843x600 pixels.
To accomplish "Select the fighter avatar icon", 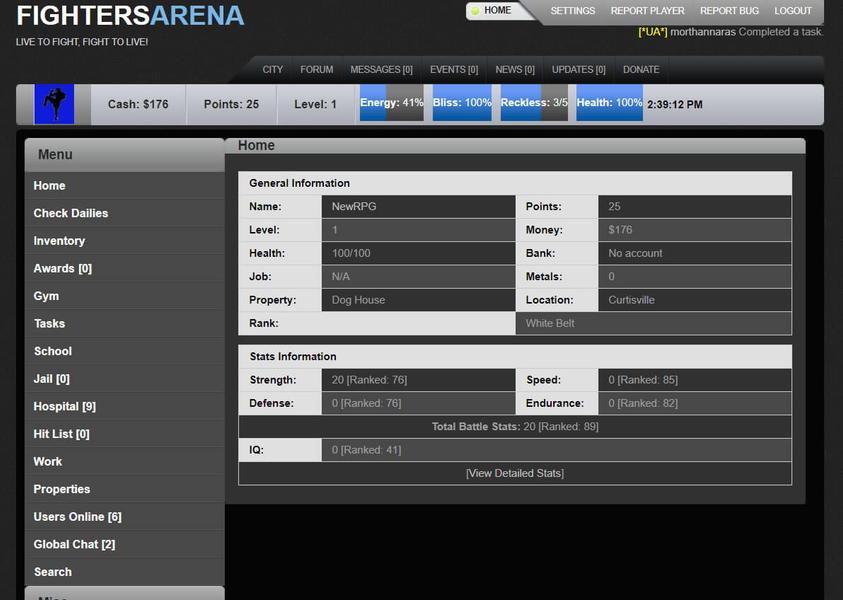I will pyautogui.click(x=53, y=103).
